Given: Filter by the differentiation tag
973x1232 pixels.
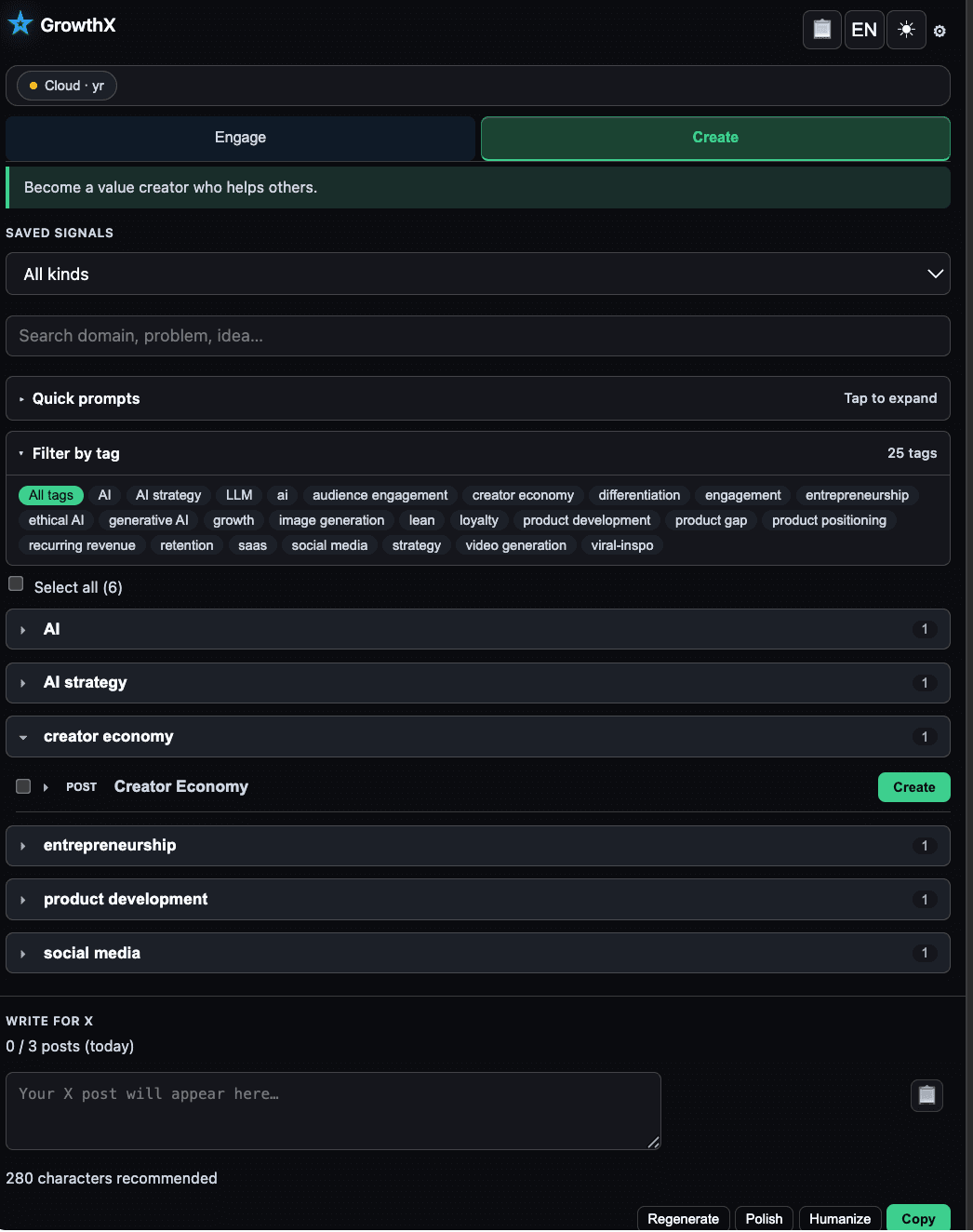Looking at the screenshot, I should pyautogui.click(x=640, y=495).
